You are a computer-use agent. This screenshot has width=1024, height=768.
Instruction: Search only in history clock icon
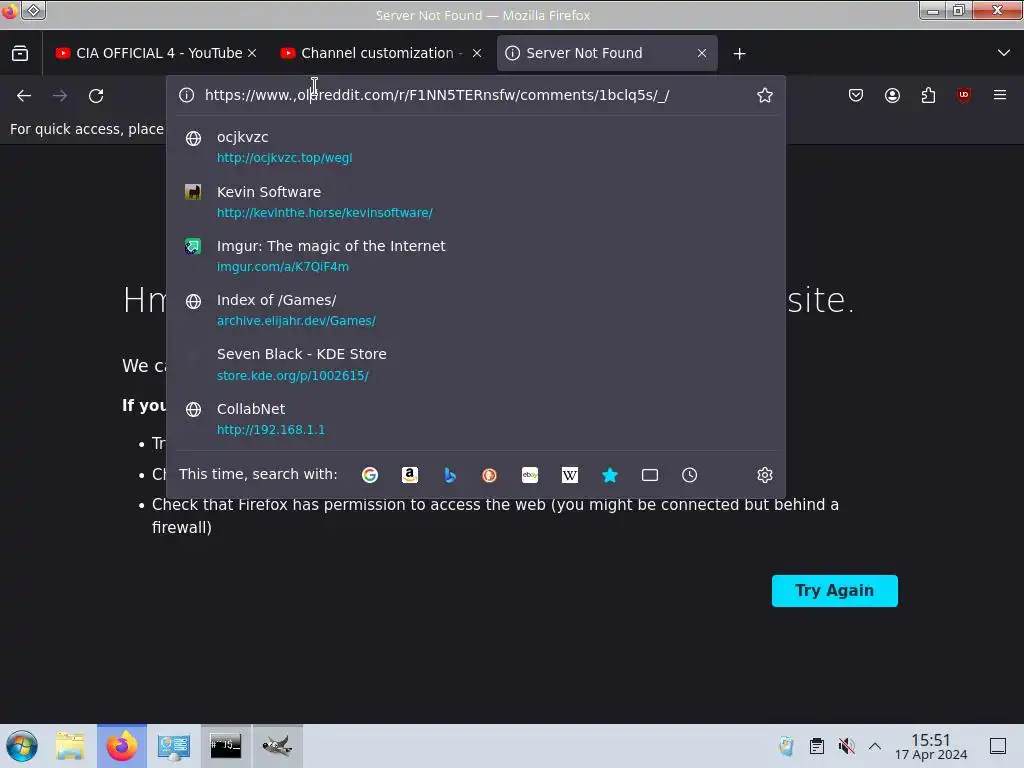[x=690, y=475]
